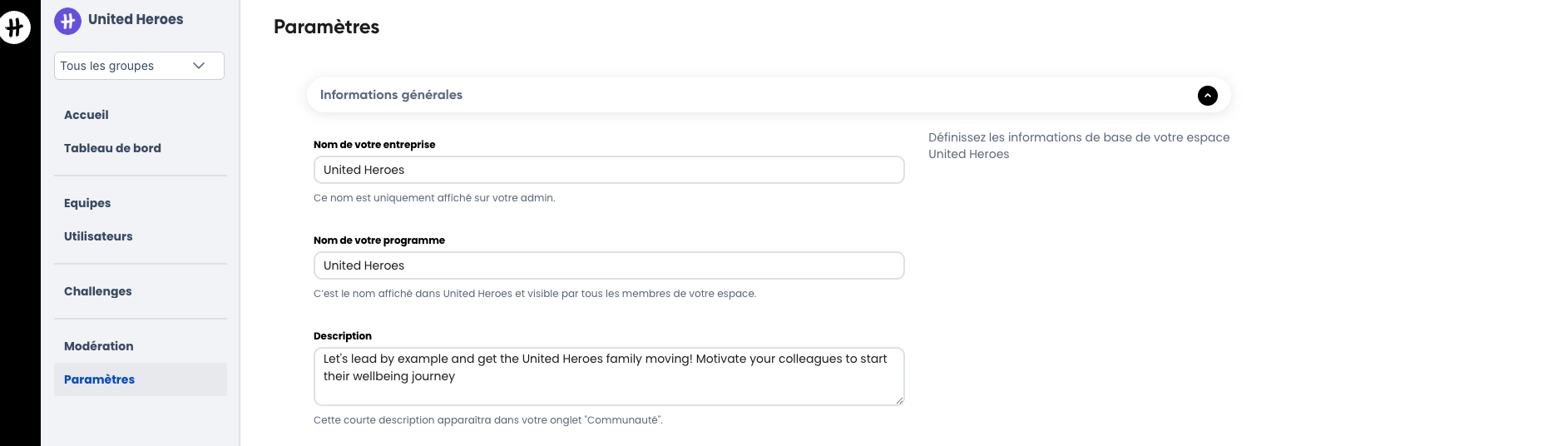Click the black hashtag logo in the far-left bar

(14, 27)
